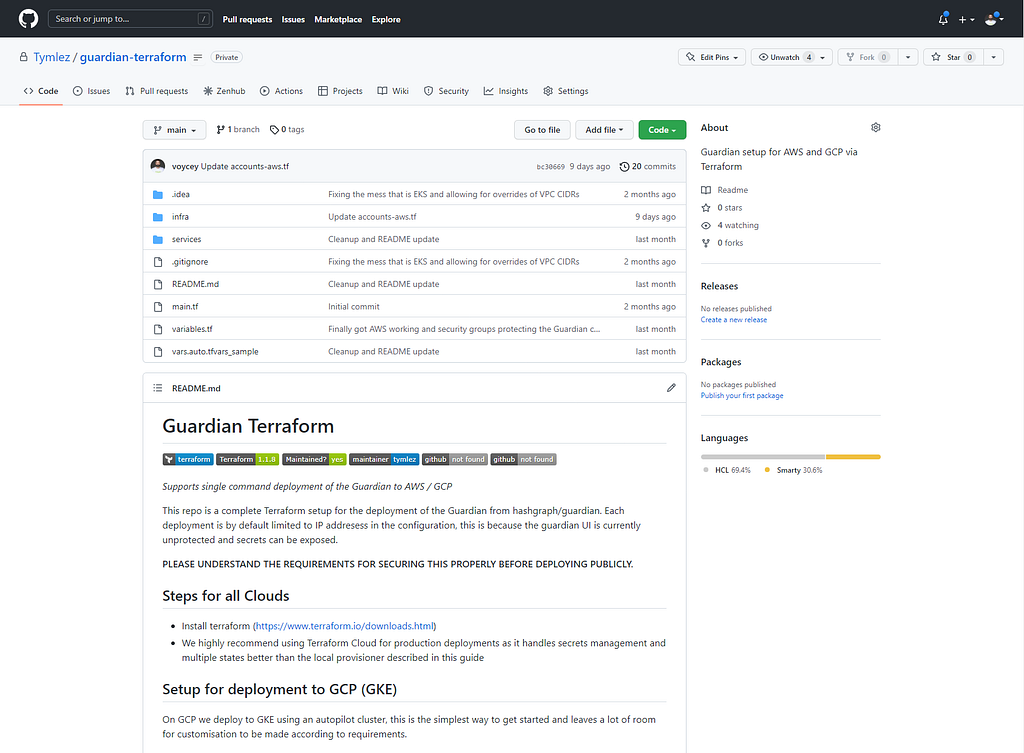Open the main.tf file

(185, 306)
